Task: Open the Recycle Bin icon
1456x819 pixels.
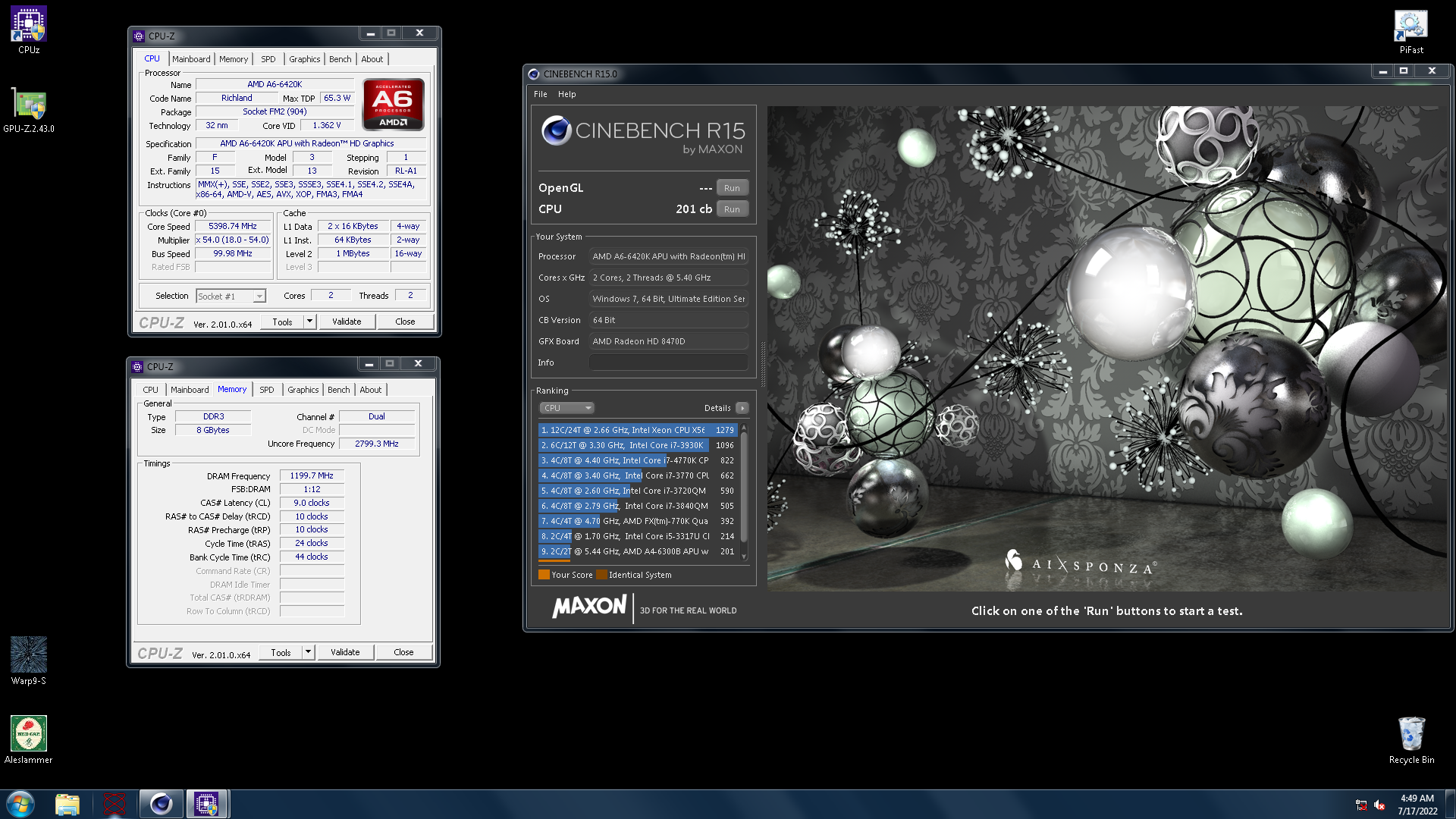Action: point(1411,740)
